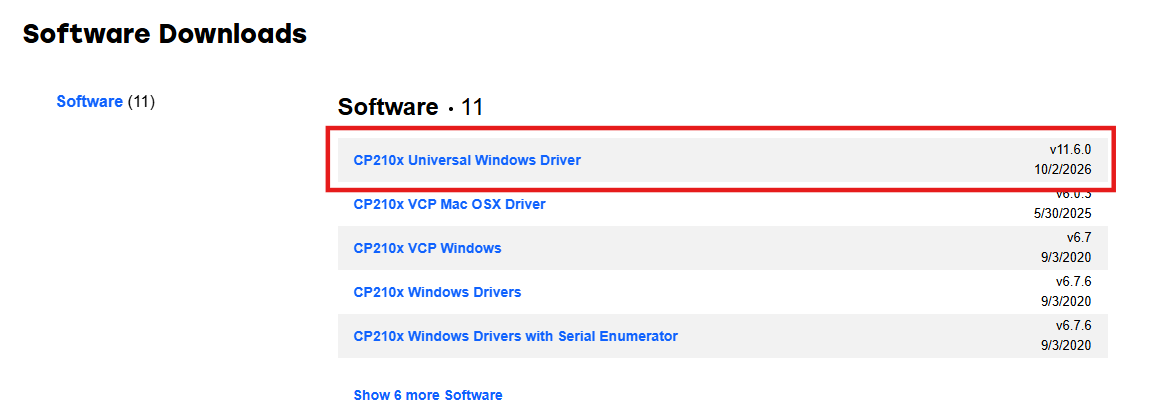Click the 5/30/2025 date of Mac OSX Driver

click(x=1063, y=214)
